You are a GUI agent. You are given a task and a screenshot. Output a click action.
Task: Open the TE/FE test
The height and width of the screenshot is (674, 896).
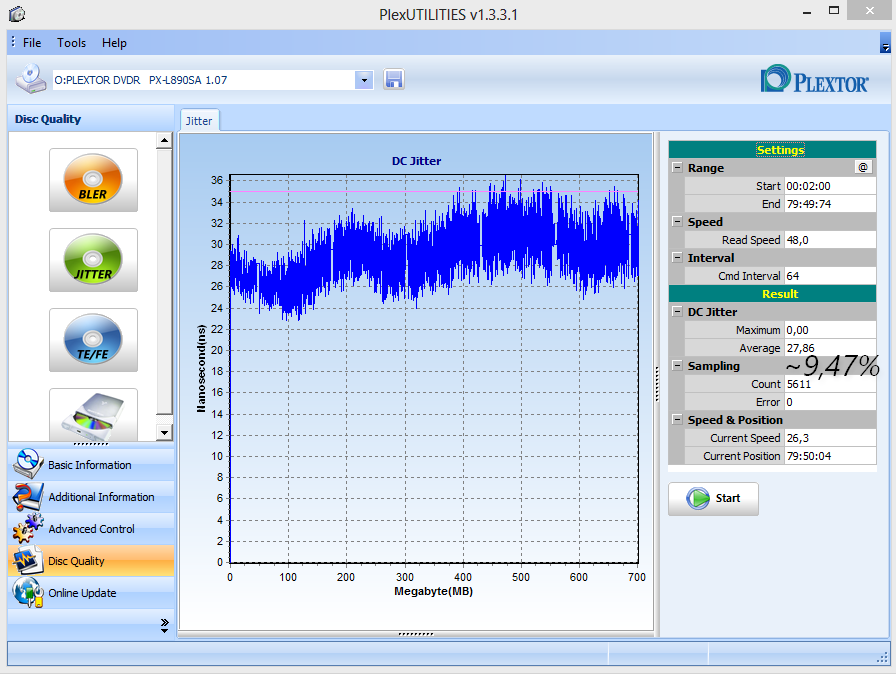[x=93, y=340]
